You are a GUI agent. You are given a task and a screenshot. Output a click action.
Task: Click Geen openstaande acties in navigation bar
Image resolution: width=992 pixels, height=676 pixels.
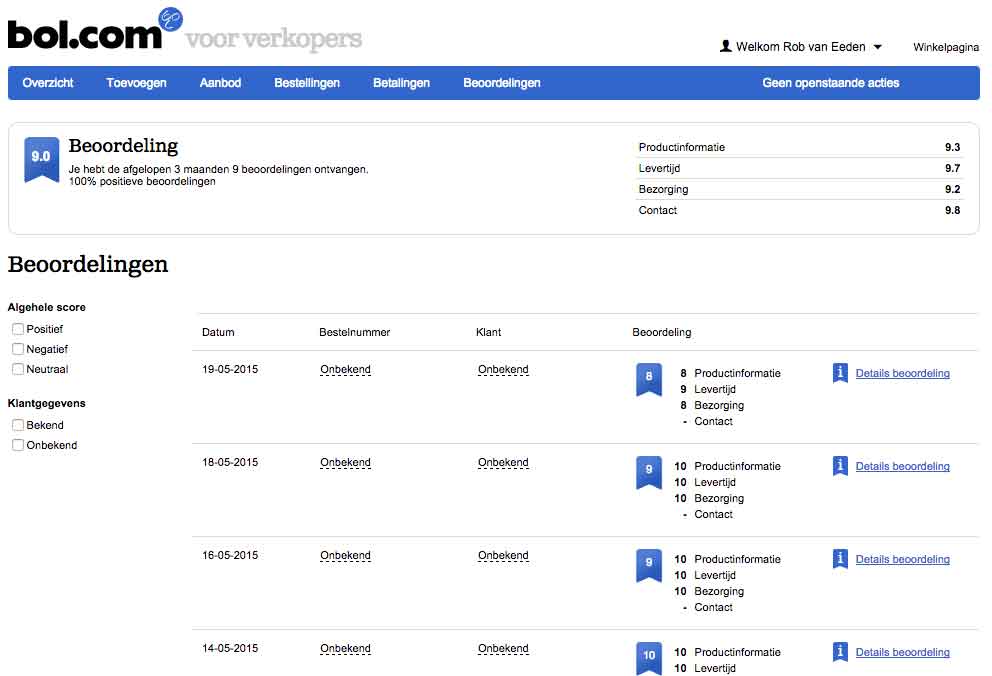[x=830, y=83]
